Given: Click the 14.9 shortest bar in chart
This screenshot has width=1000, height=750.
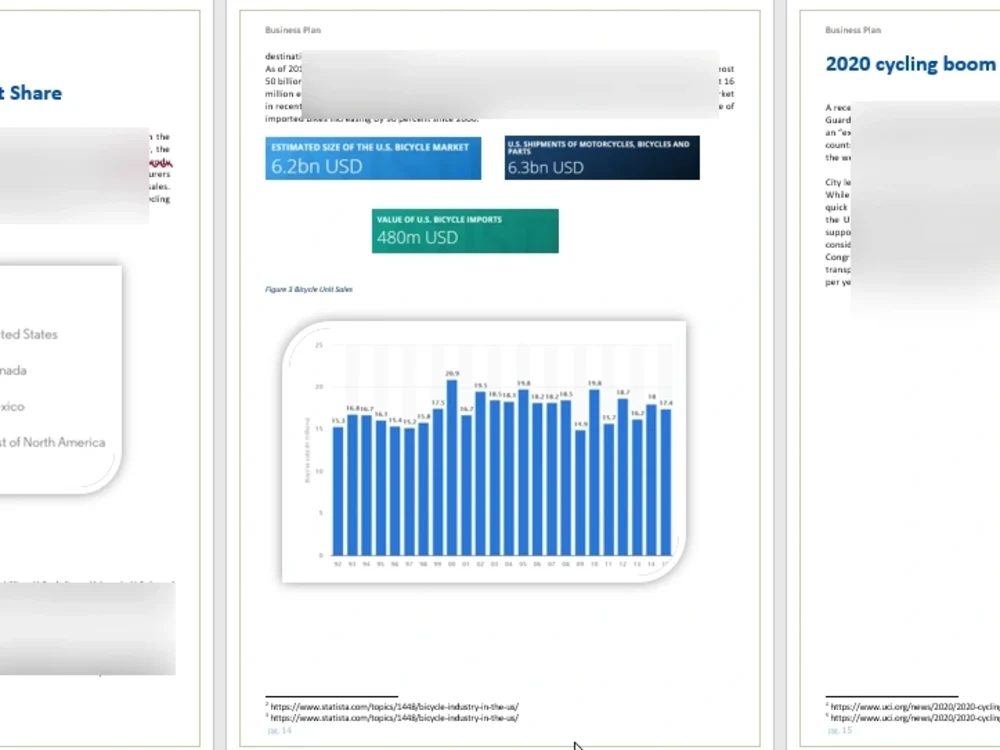Looking at the screenshot, I should coord(580,492).
